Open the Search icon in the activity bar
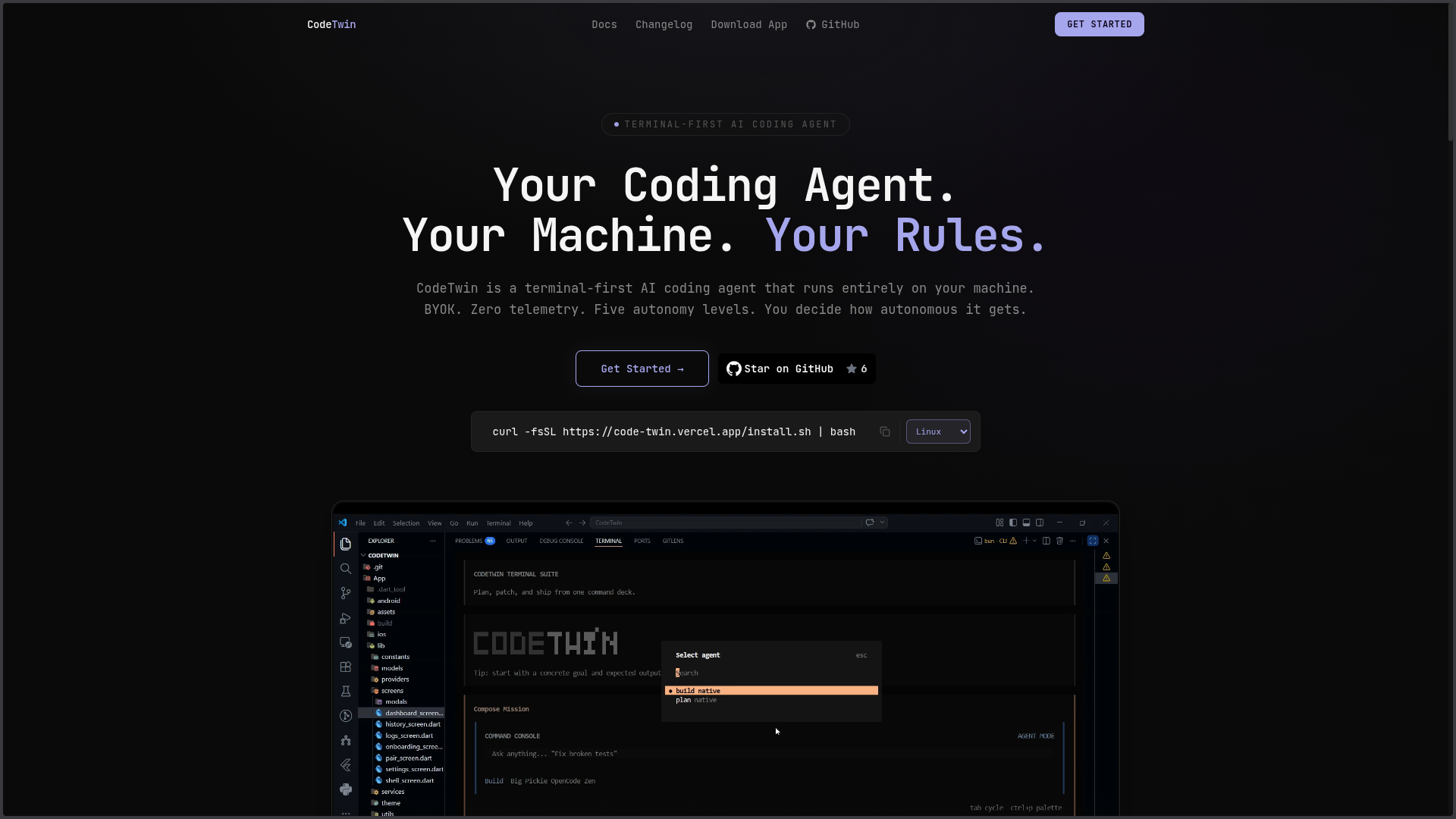Viewport: 1456px width, 819px height. [x=346, y=569]
